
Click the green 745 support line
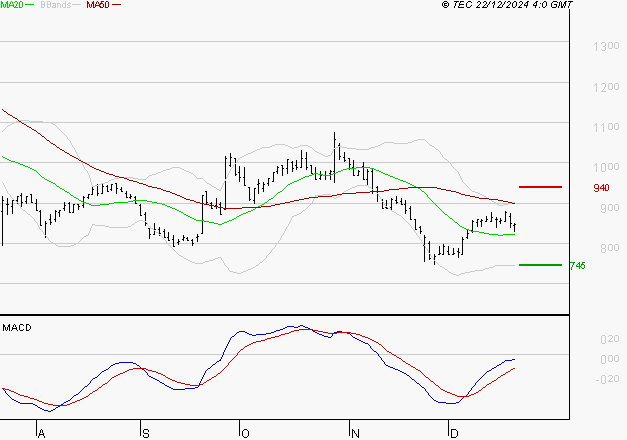540,265
